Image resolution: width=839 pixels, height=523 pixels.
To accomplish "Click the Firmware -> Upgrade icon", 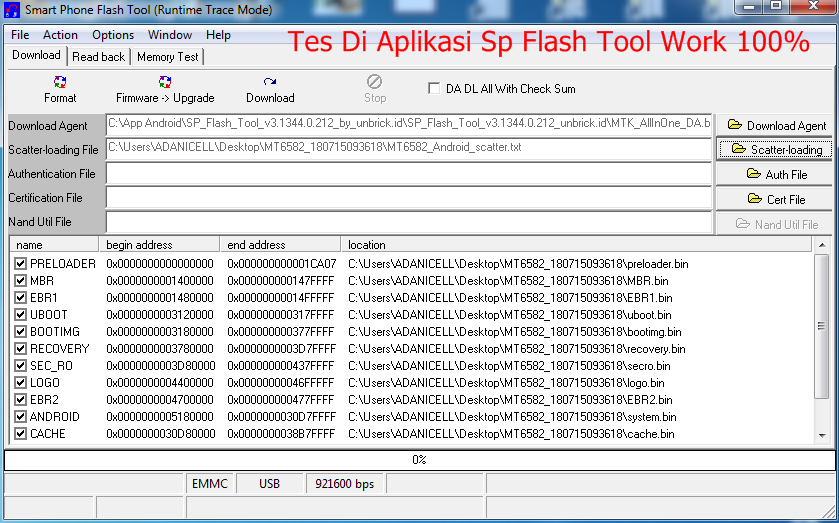I will point(165,82).
